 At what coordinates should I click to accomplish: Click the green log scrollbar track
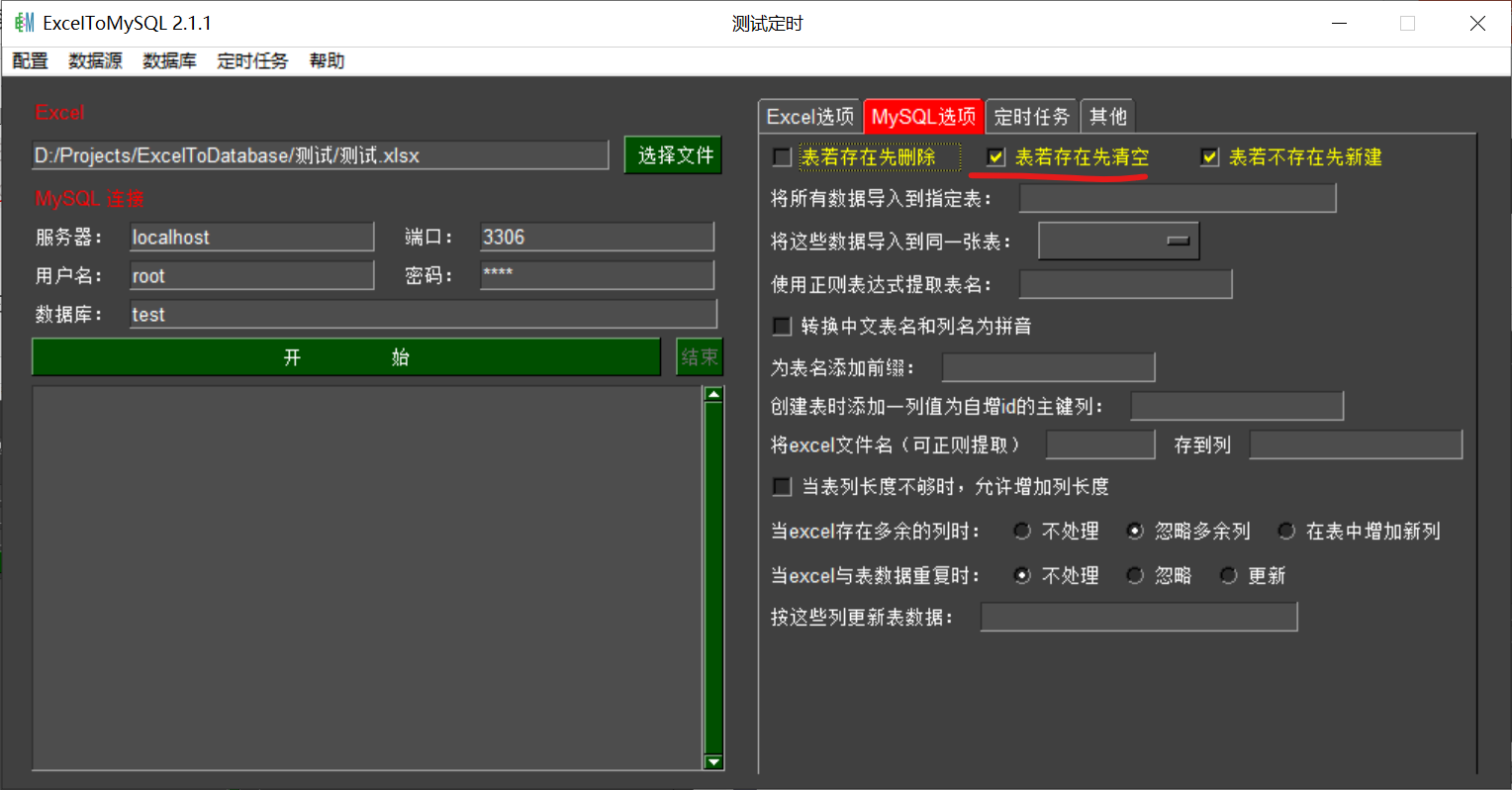(713, 578)
